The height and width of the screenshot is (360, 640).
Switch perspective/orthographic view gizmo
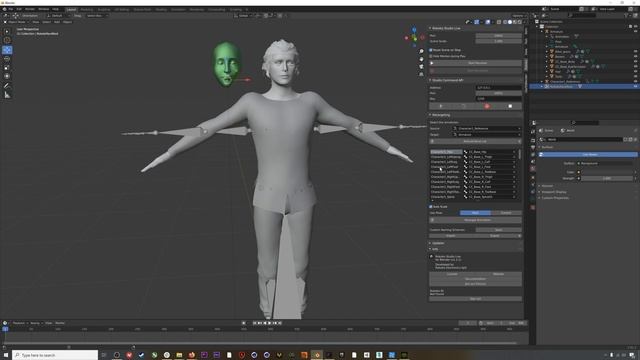(421, 74)
